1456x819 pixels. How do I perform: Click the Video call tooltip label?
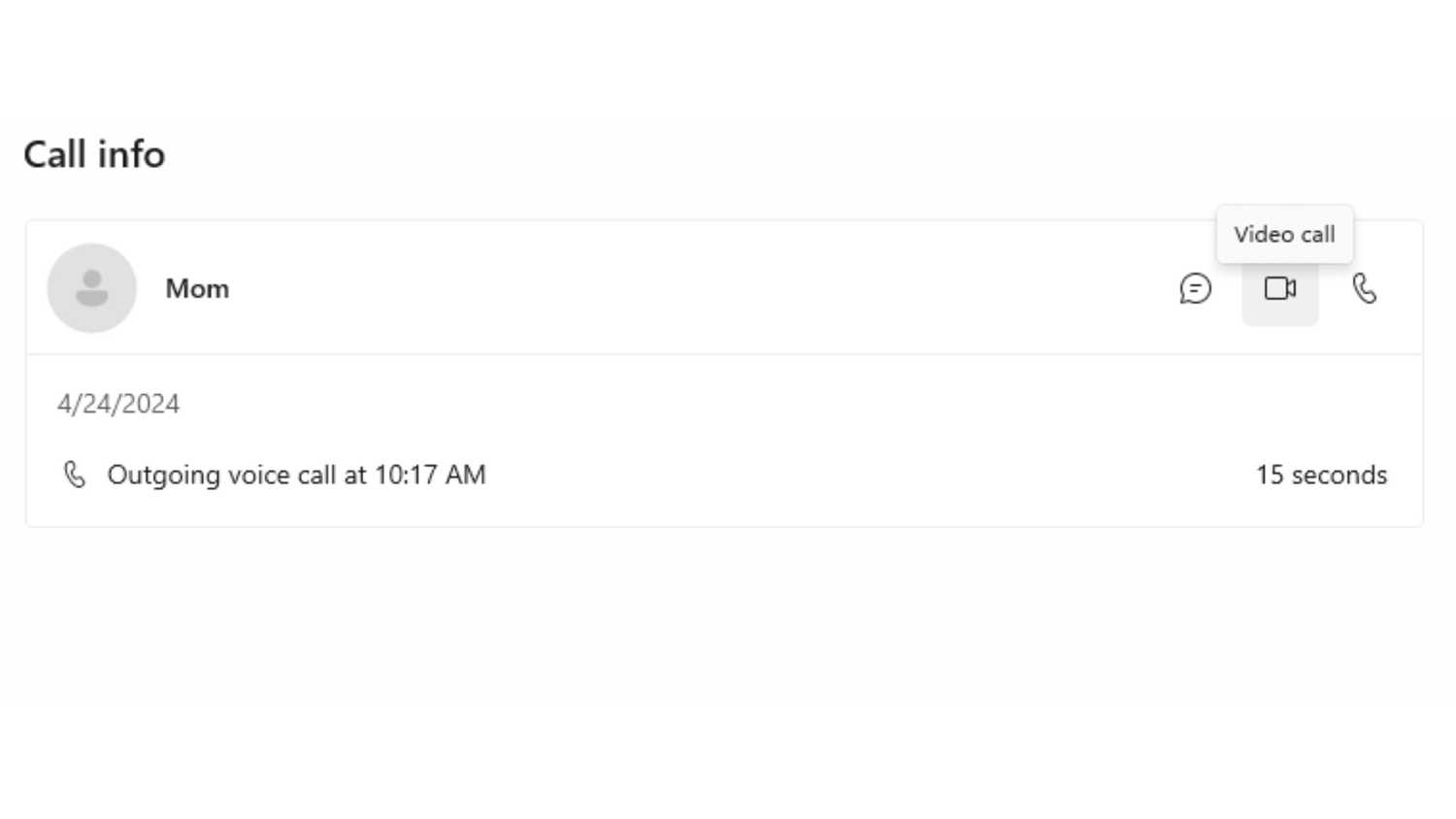(x=1283, y=235)
